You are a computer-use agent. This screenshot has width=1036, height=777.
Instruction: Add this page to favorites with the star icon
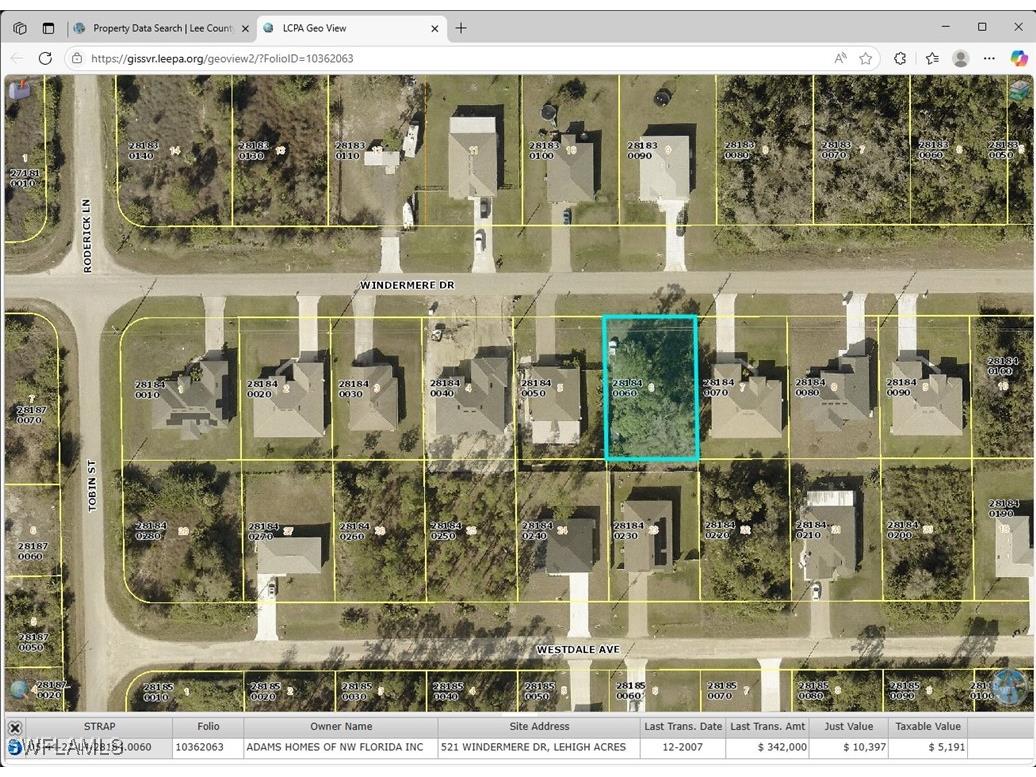pos(866,58)
